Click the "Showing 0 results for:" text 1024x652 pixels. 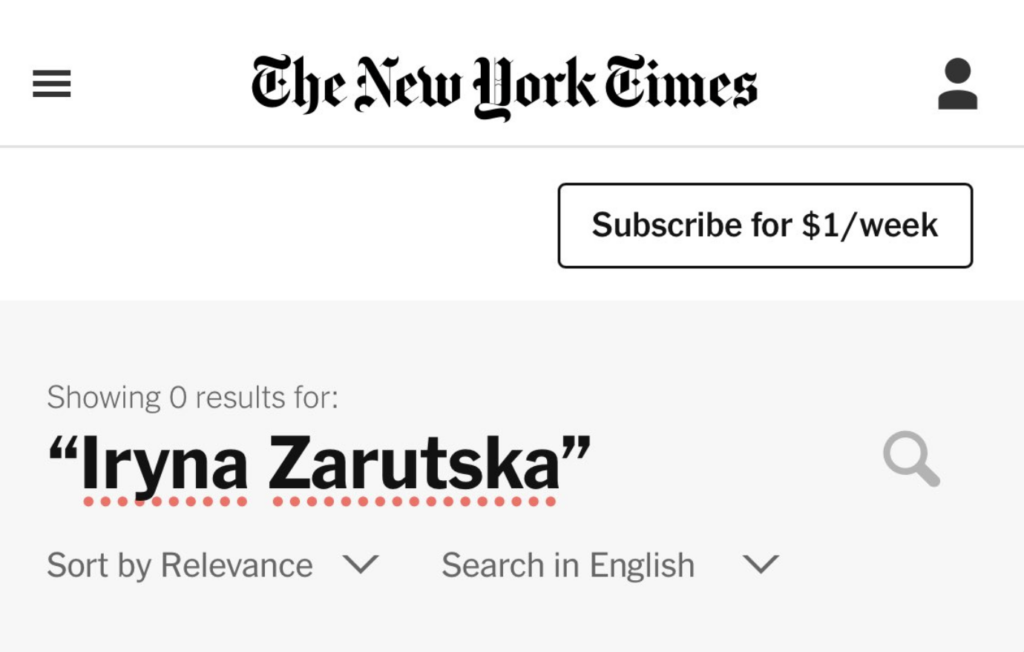click(x=193, y=398)
